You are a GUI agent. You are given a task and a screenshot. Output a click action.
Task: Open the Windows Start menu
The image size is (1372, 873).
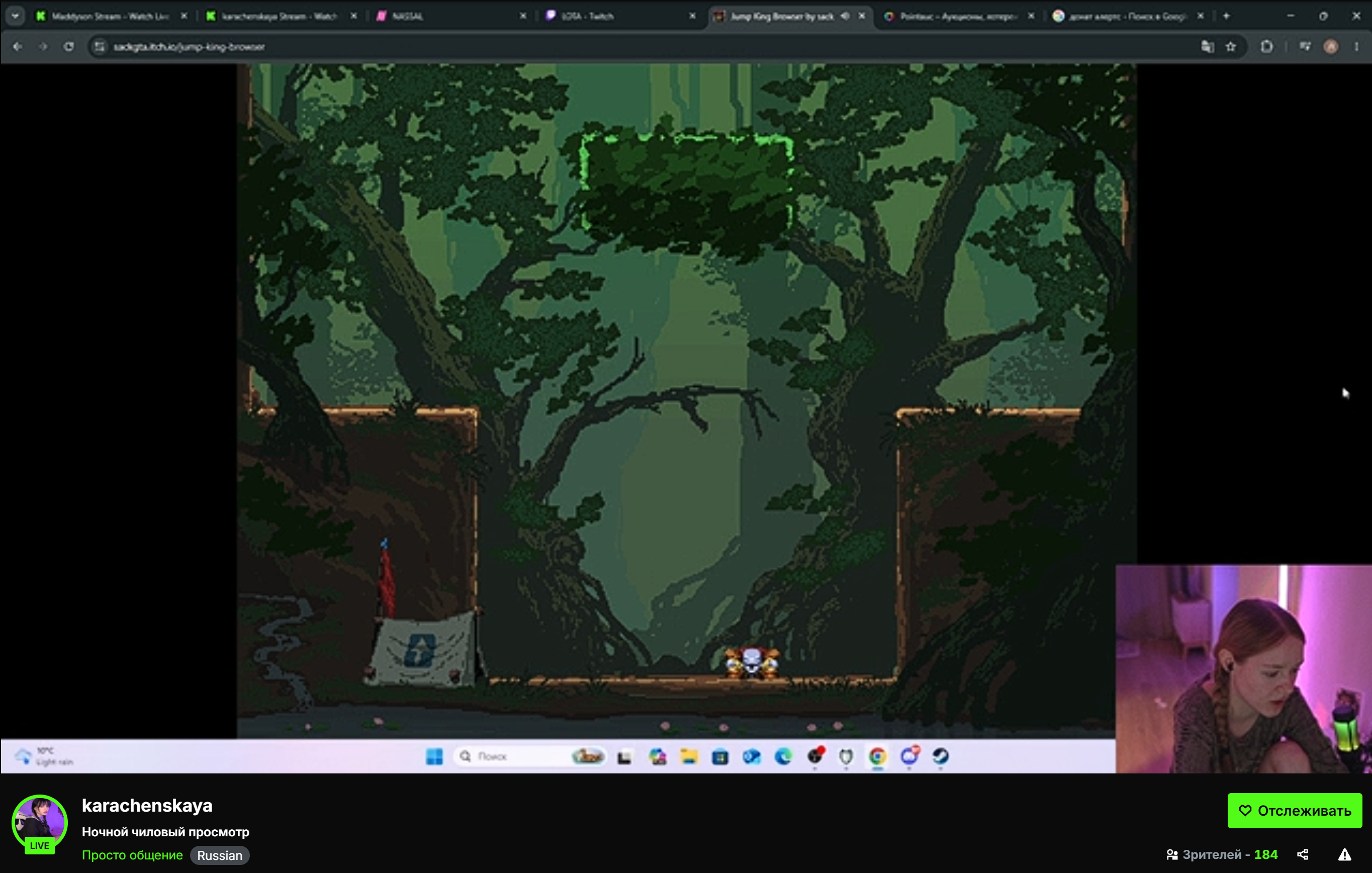click(434, 756)
